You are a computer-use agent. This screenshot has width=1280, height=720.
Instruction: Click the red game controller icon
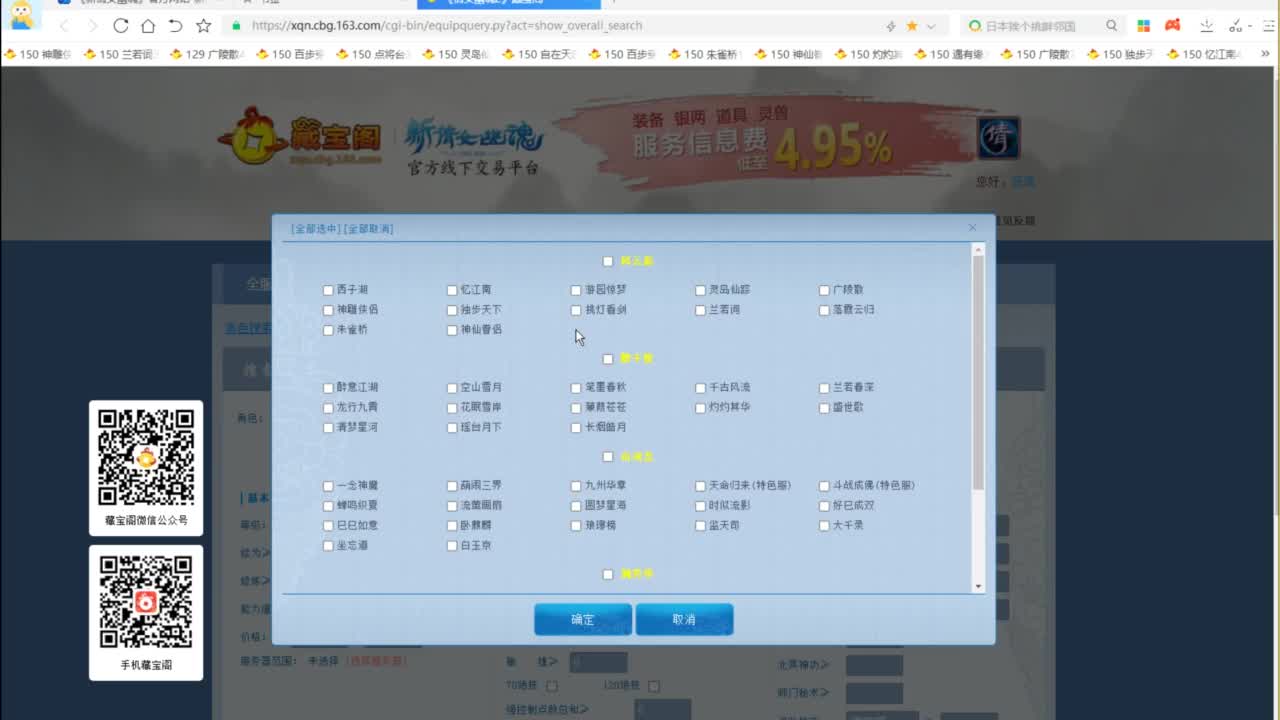[x=1173, y=25]
